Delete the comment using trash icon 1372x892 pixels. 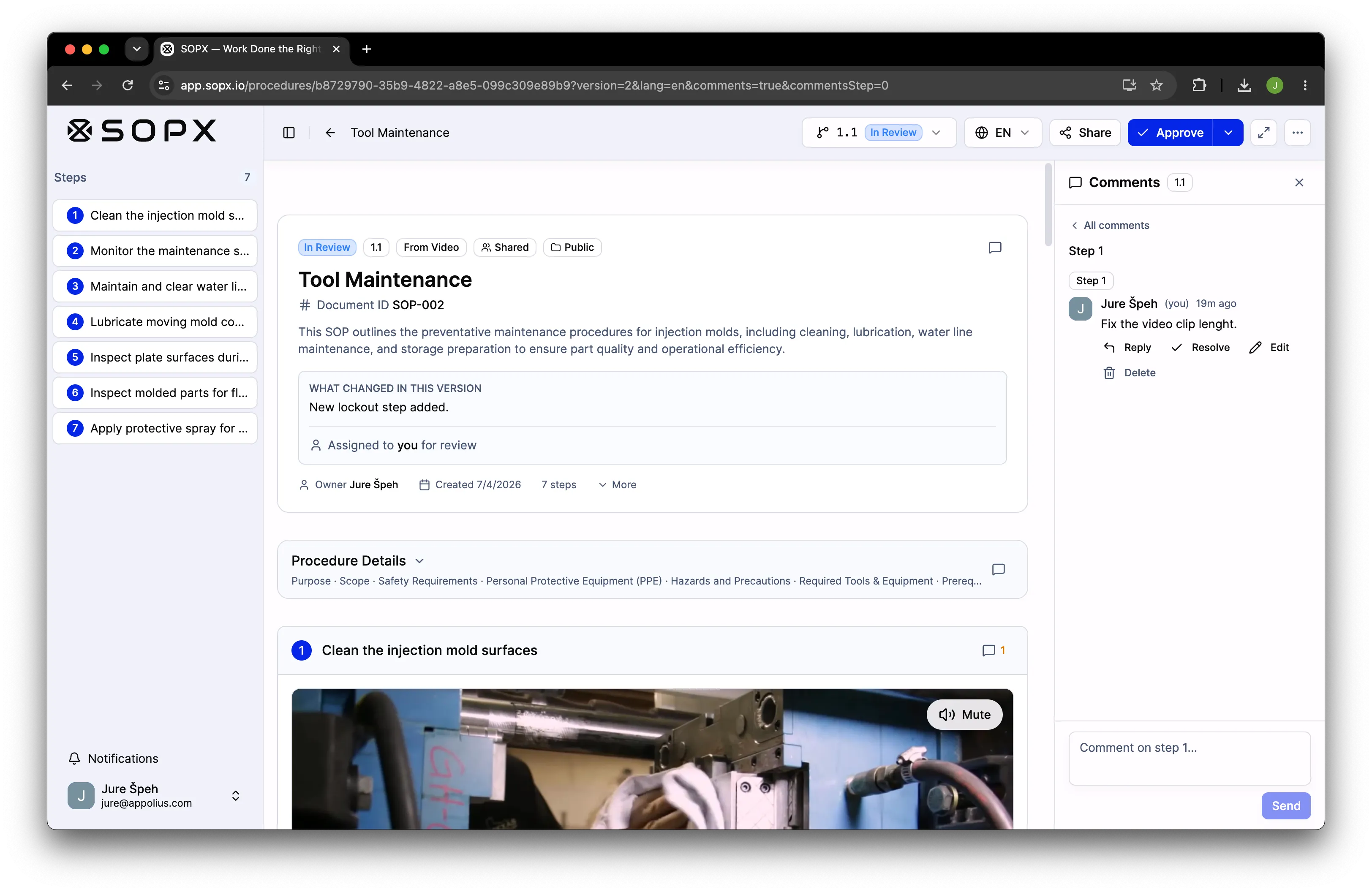coord(1129,373)
